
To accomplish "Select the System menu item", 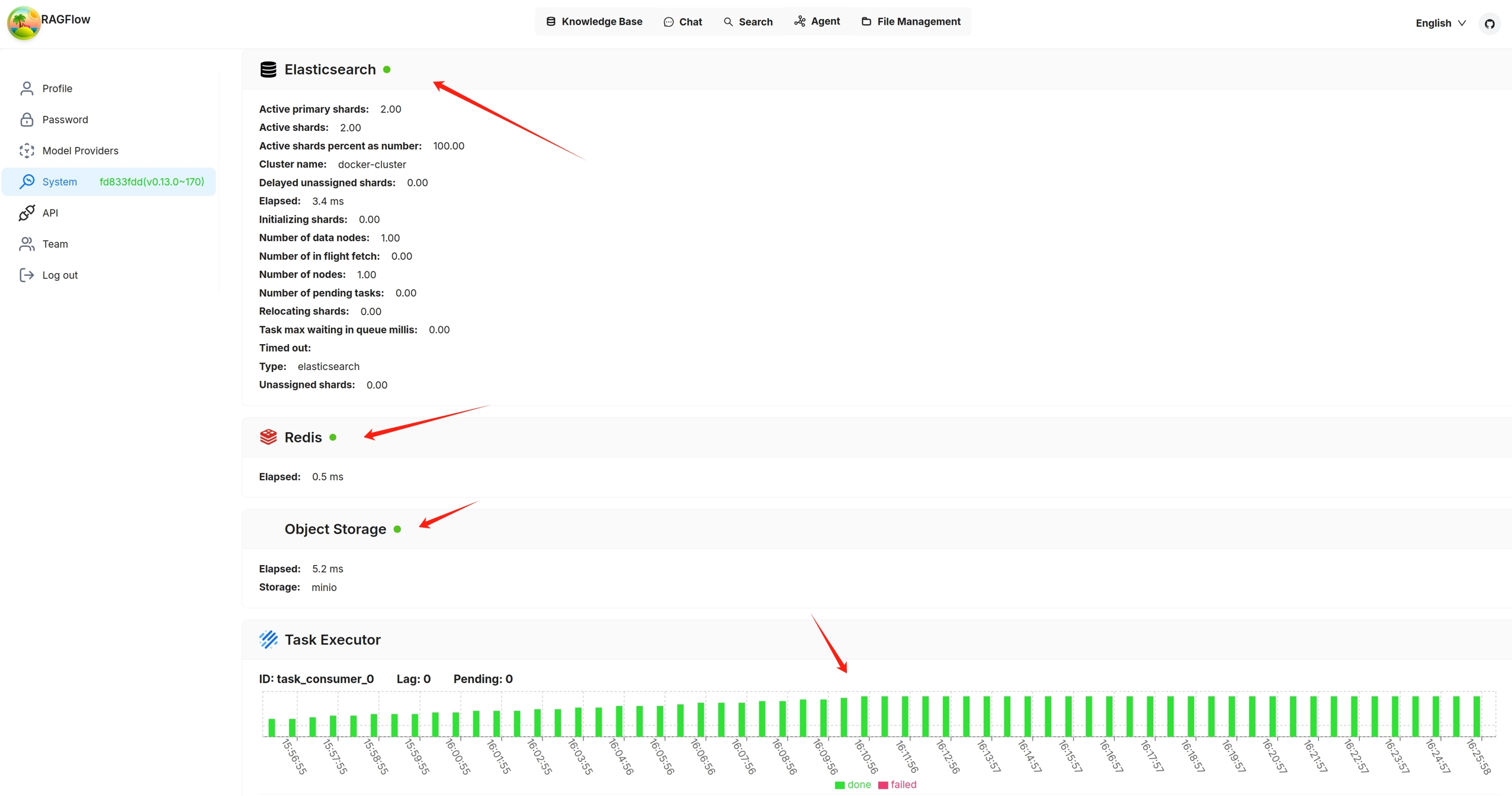I will (x=109, y=182).
